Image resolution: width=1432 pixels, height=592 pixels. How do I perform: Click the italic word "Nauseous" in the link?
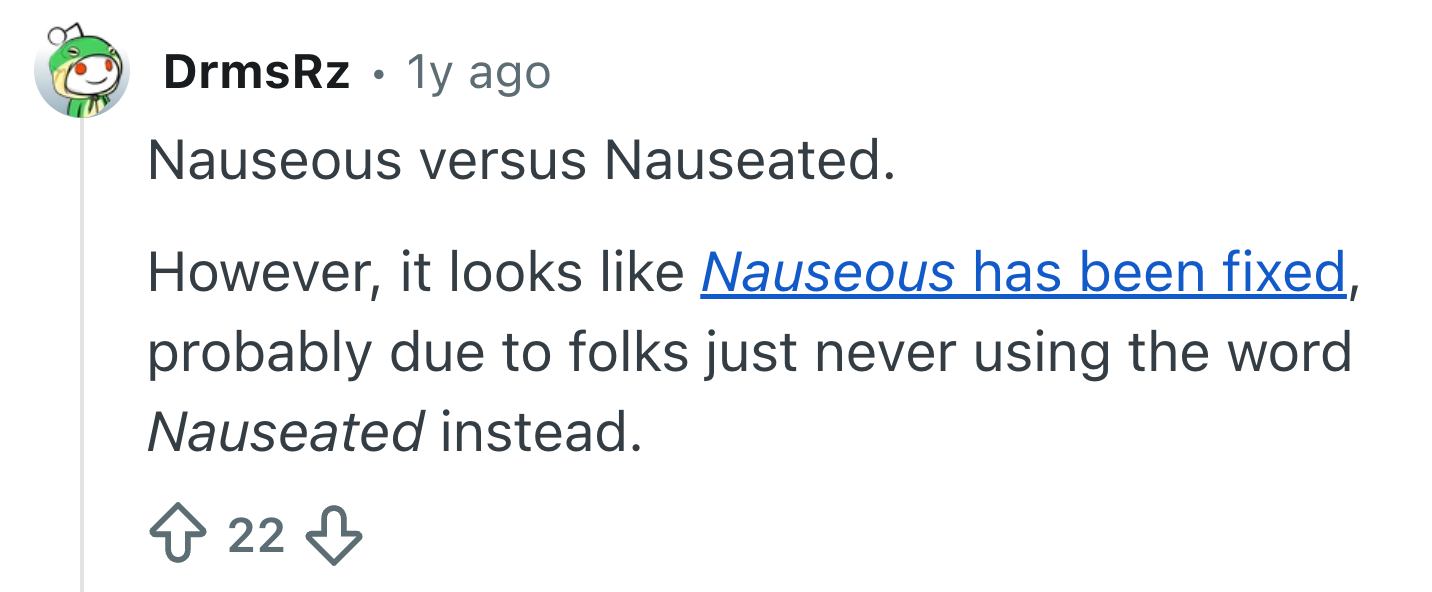[828, 272]
